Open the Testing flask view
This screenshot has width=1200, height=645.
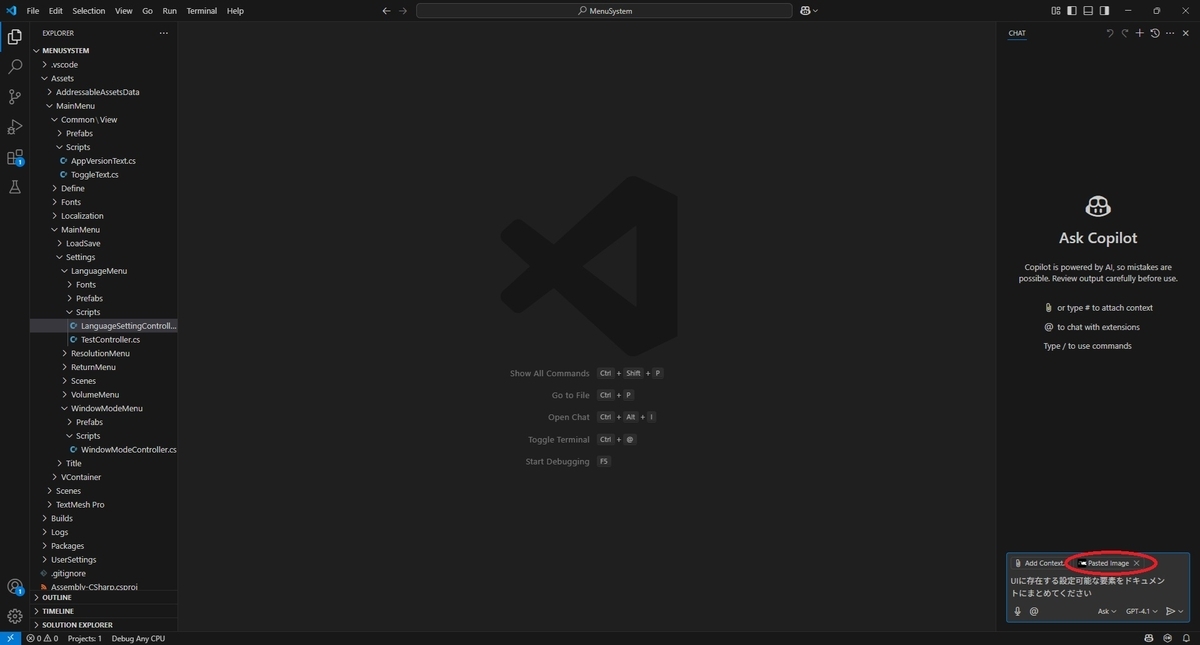15,187
